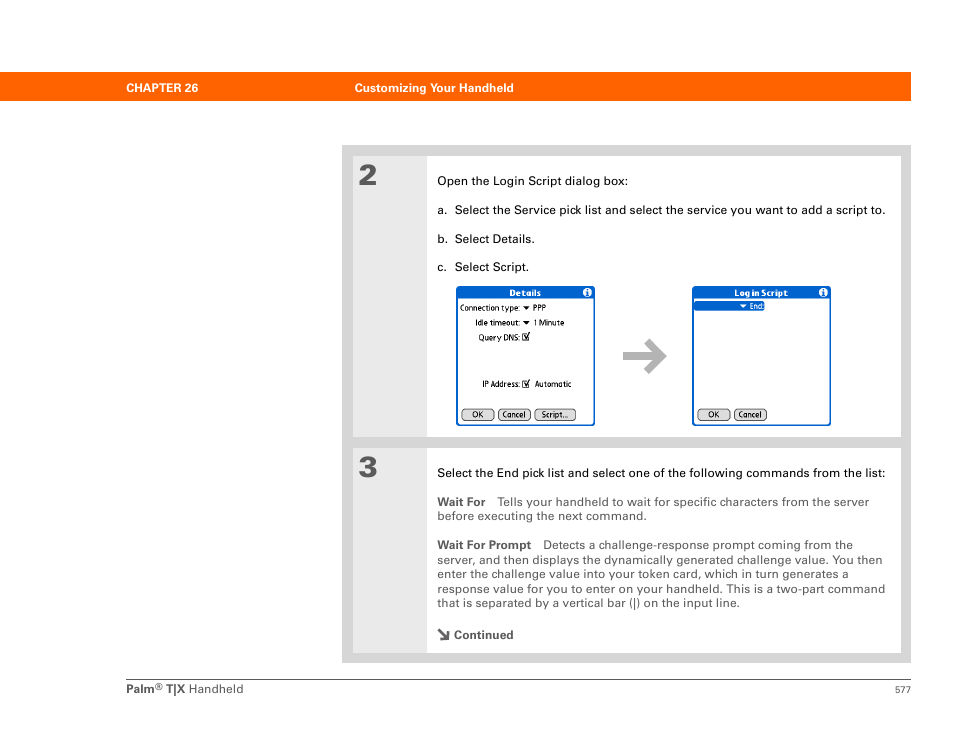Click OK in the Login Script dialog
The height and width of the screenshot is (738, 954).
(714, 415)
